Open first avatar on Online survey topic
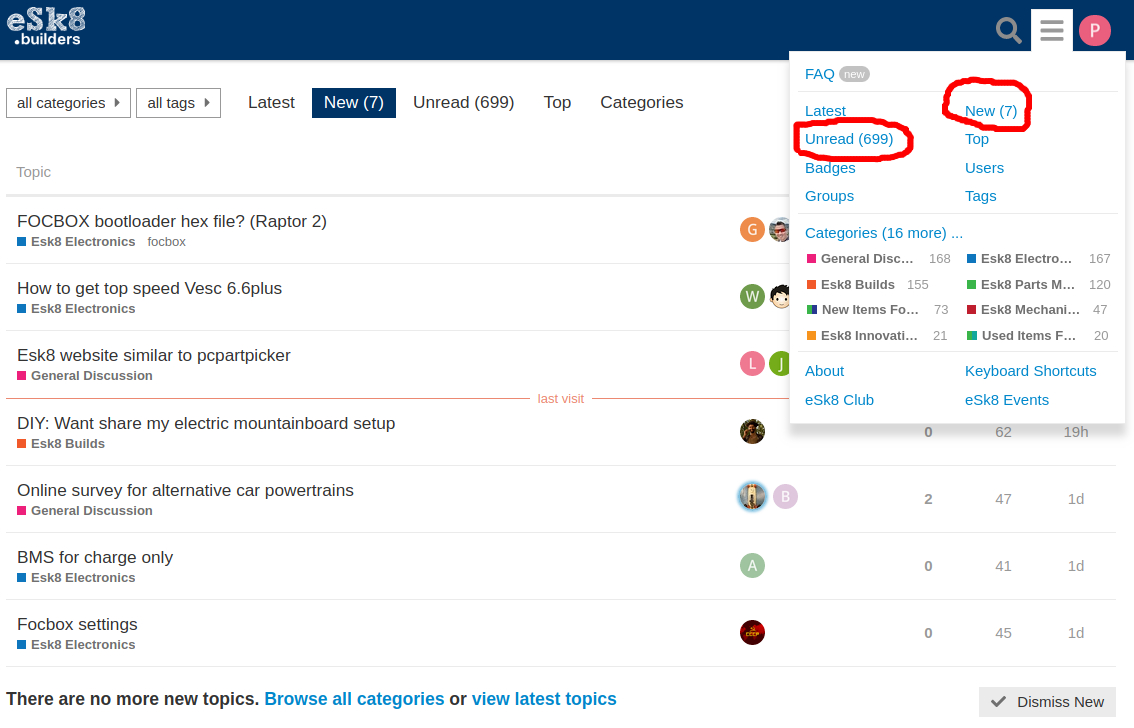The height and width of the screenshot is (728, 1134). tap(752, 497)
